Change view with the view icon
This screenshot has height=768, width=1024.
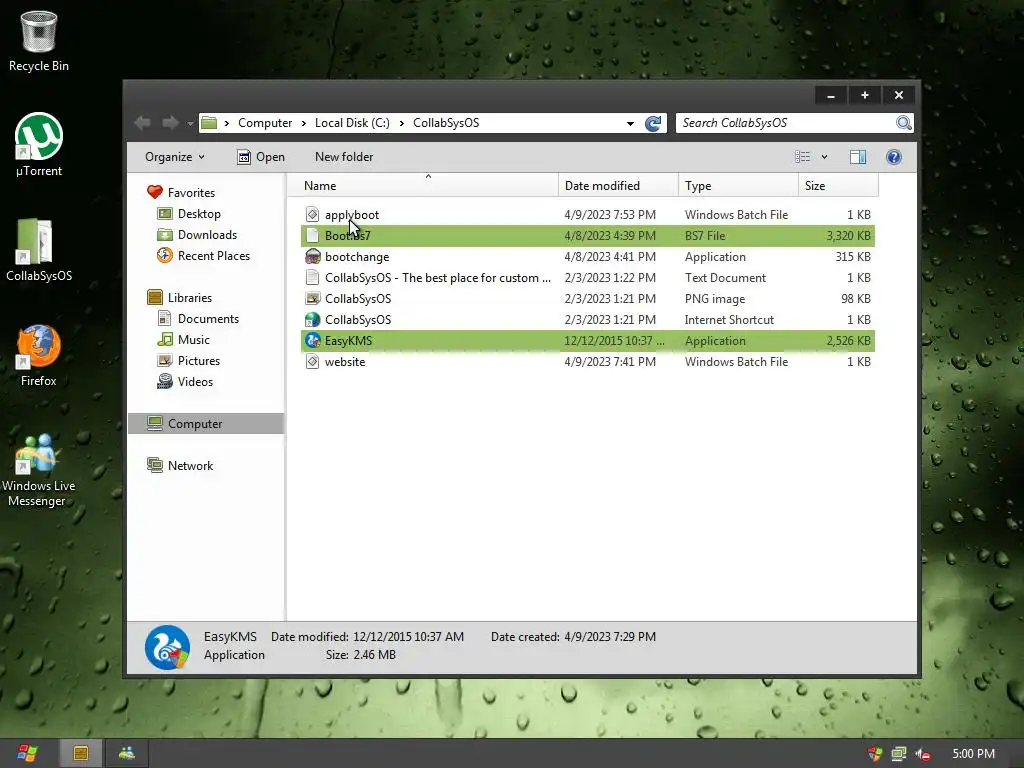(x=802, y=157)
